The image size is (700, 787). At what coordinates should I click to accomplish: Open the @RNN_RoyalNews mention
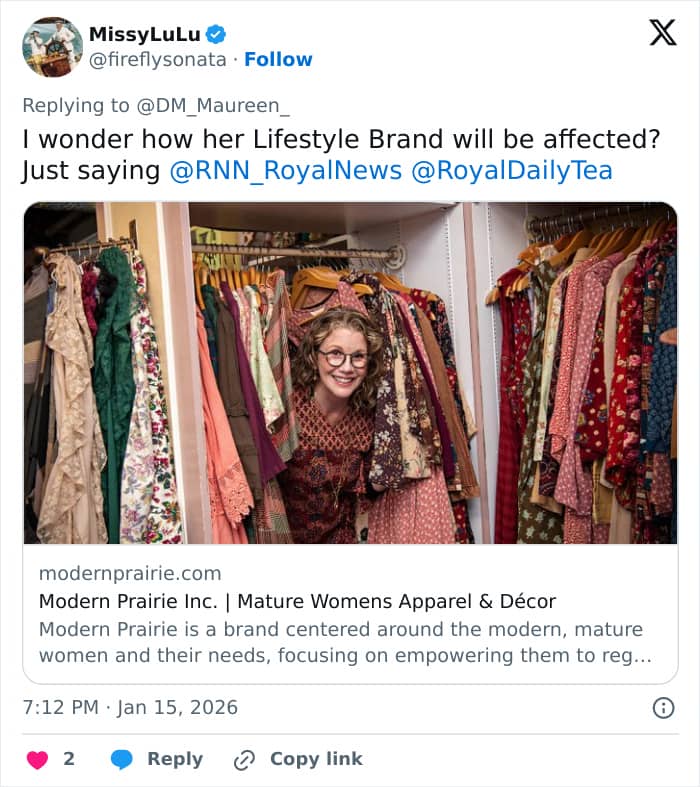click(285, 171)
